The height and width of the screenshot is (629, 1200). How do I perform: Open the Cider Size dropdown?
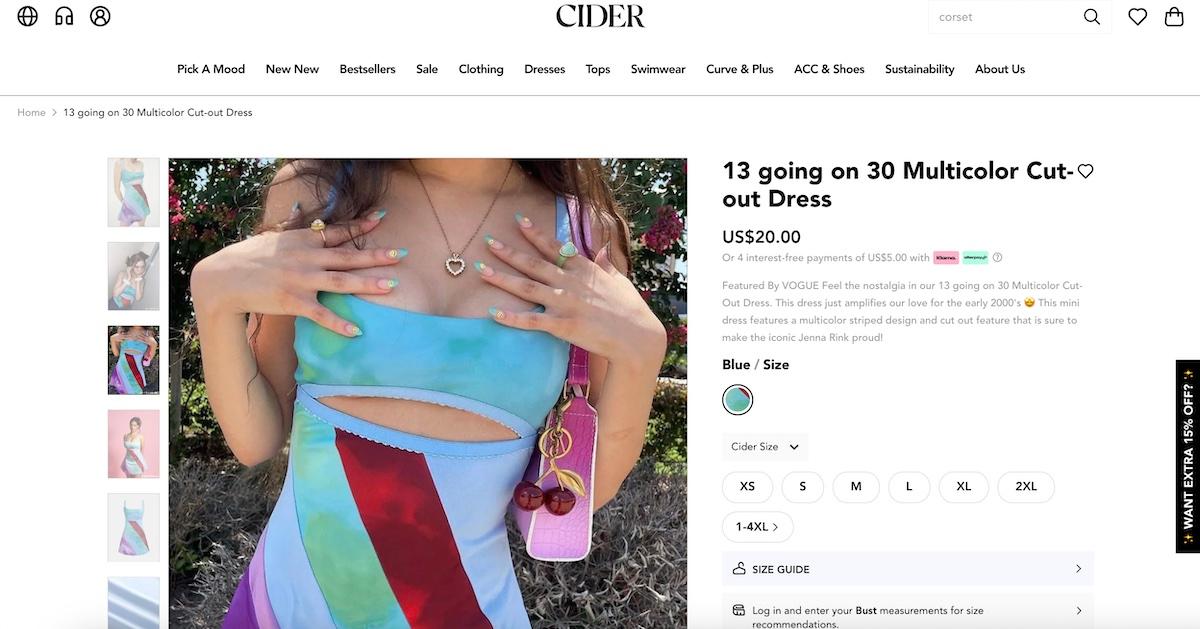click(x=765, y=447)
